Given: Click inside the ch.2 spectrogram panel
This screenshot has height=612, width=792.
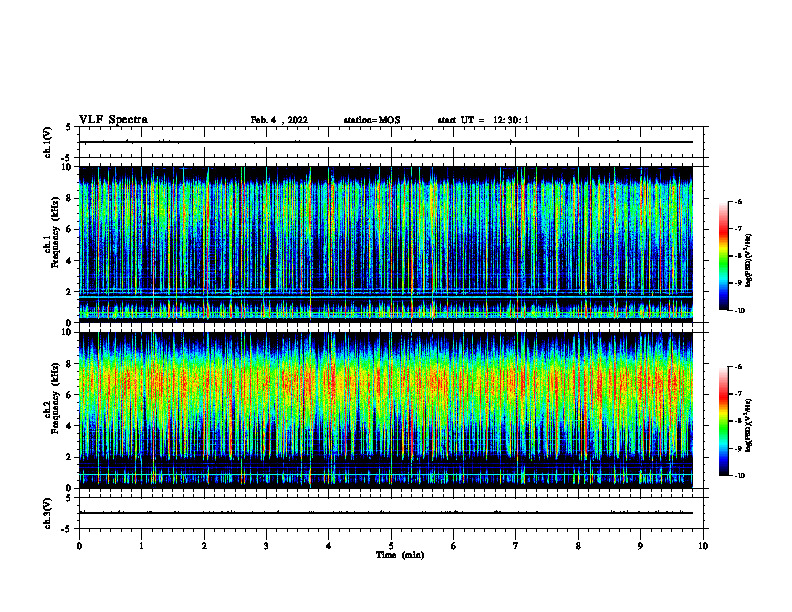Looking at the screenshot, I should (x=386, y=410).
